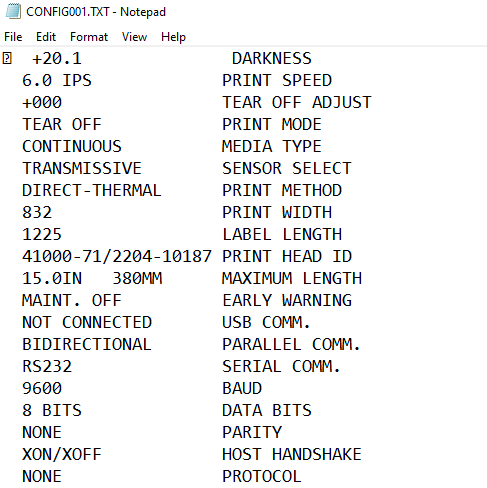The width and height of the screenshot is (487, 488).
Task: Click the 9600 value
Action: point(42,389)
